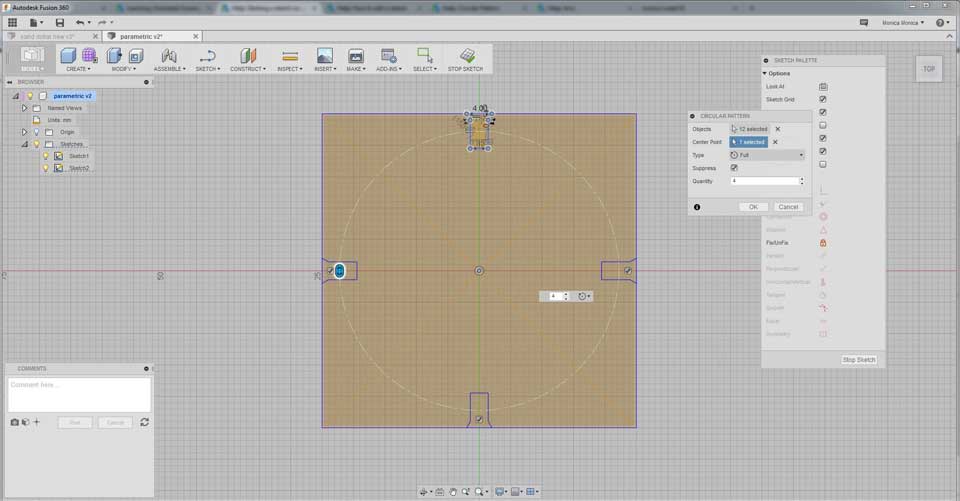Click the Comment here text box

click(x=79, y=394)
